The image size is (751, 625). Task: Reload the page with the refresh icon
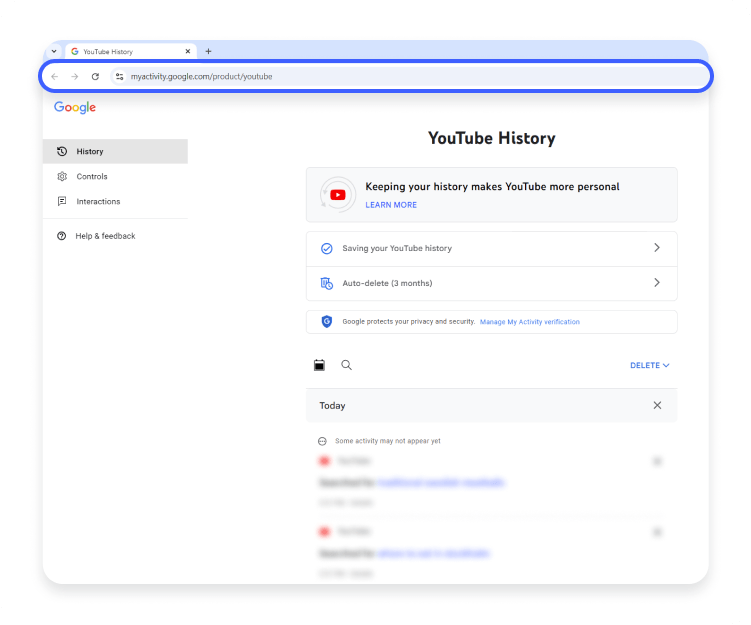click(95, 77)
